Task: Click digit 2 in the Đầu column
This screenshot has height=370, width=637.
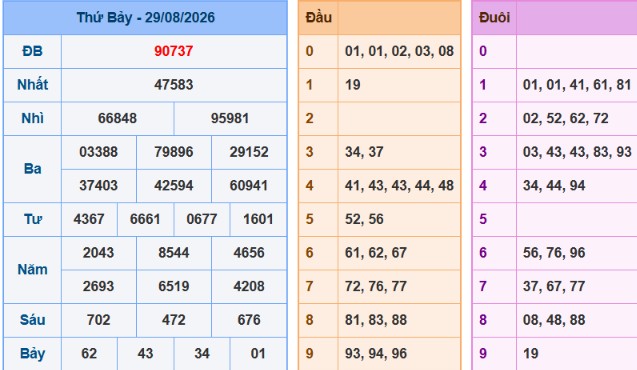Action: click(x=310, y=119)
